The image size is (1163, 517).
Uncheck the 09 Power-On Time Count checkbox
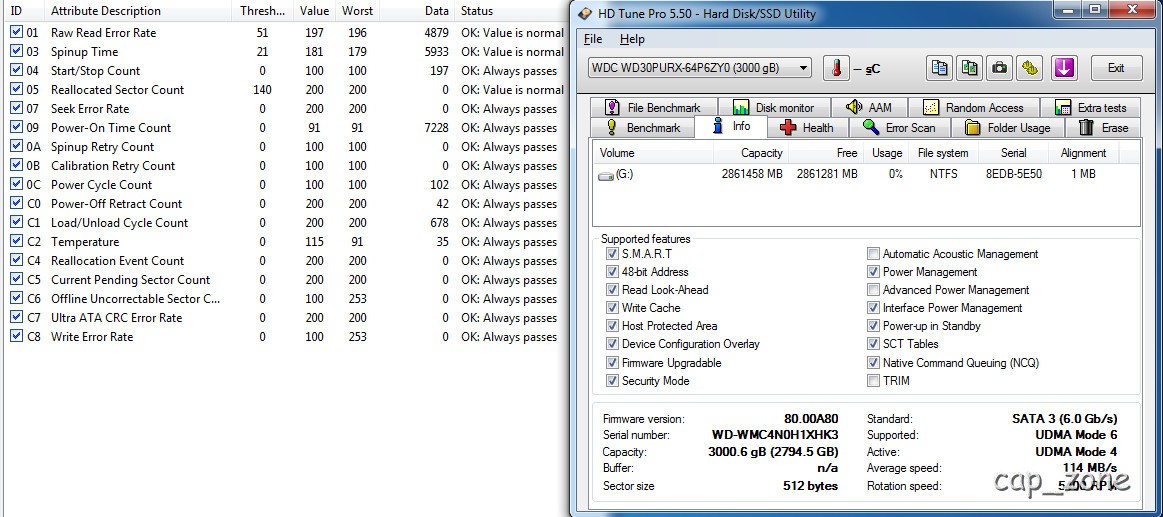pos(16,128)
